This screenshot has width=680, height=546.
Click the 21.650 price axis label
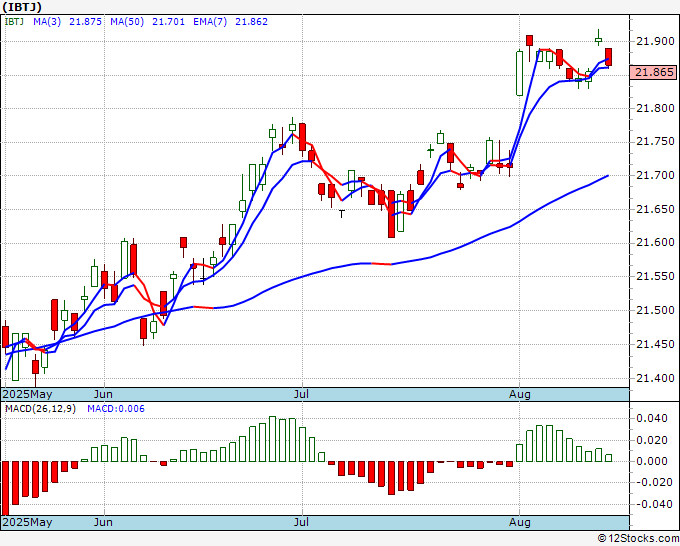655,209
